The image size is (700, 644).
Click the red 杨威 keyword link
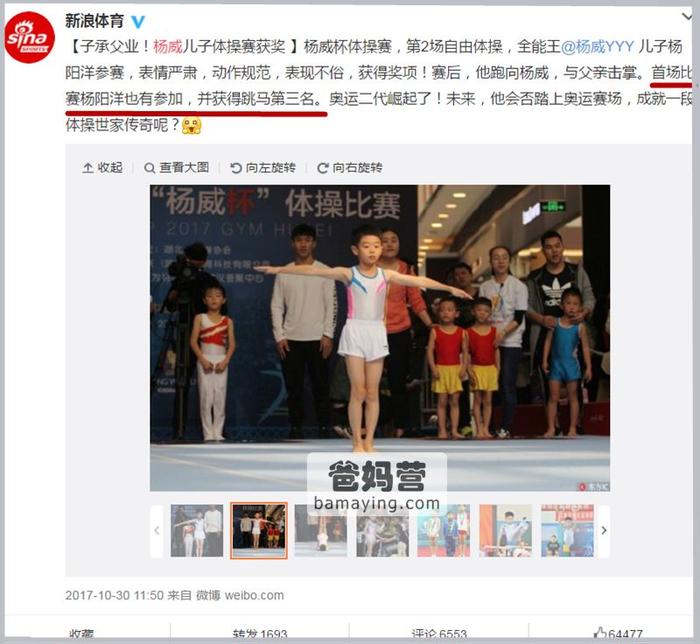[168, 46]
